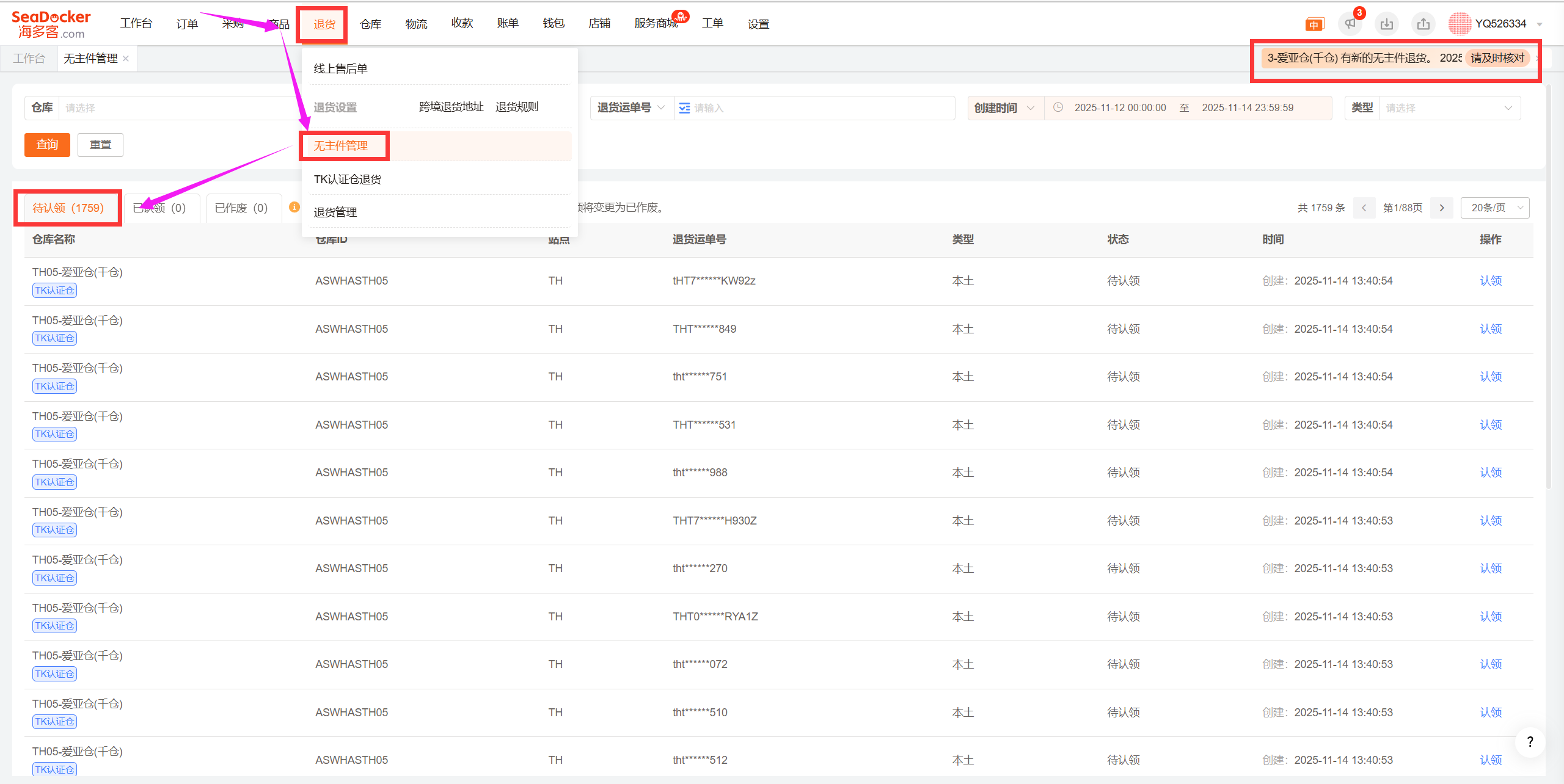Click the batch input icon in tracking number field

point(684,108)
